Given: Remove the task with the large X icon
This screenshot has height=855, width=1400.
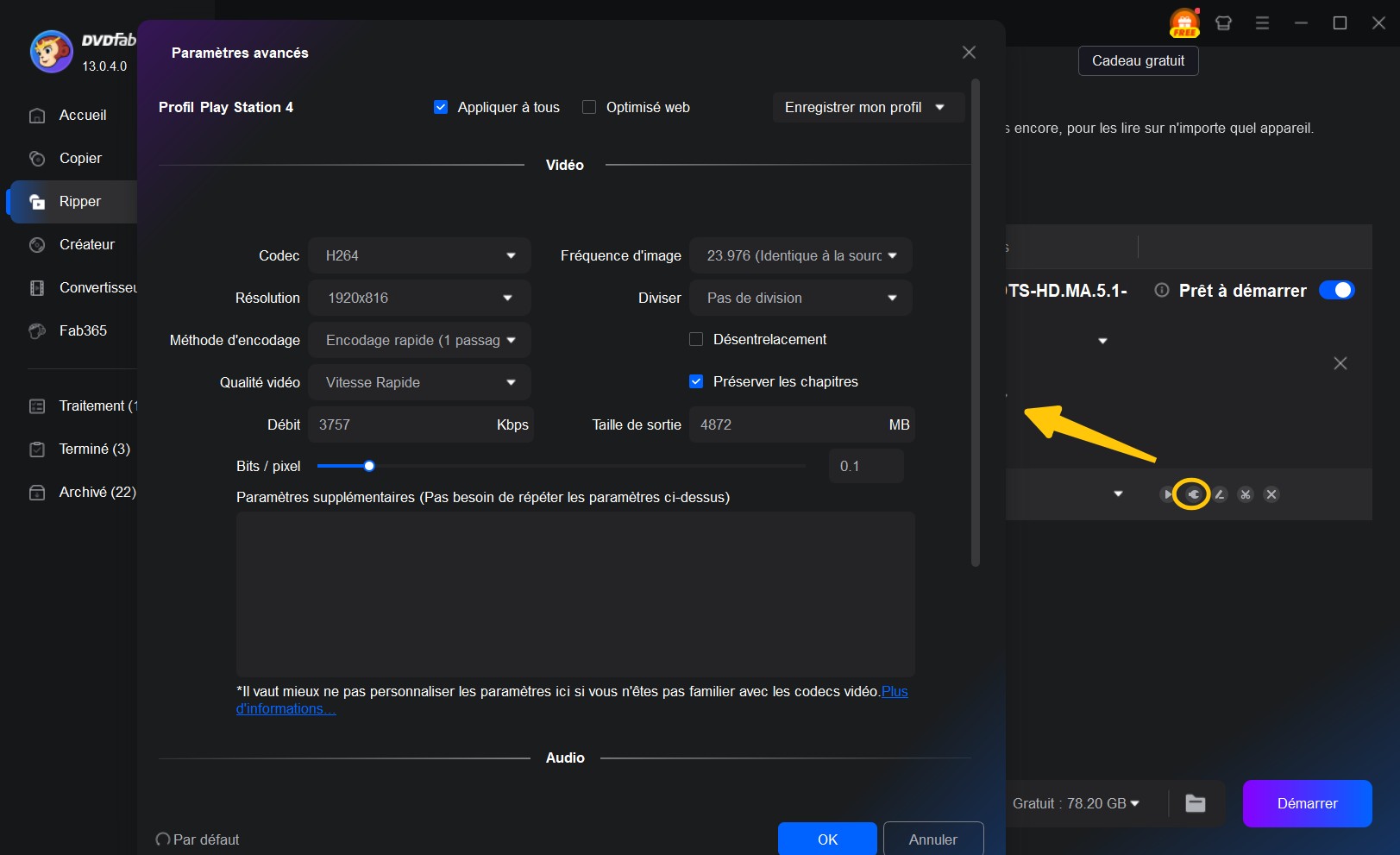Looking at the screenshot, I should click(x=1340, y=363).
